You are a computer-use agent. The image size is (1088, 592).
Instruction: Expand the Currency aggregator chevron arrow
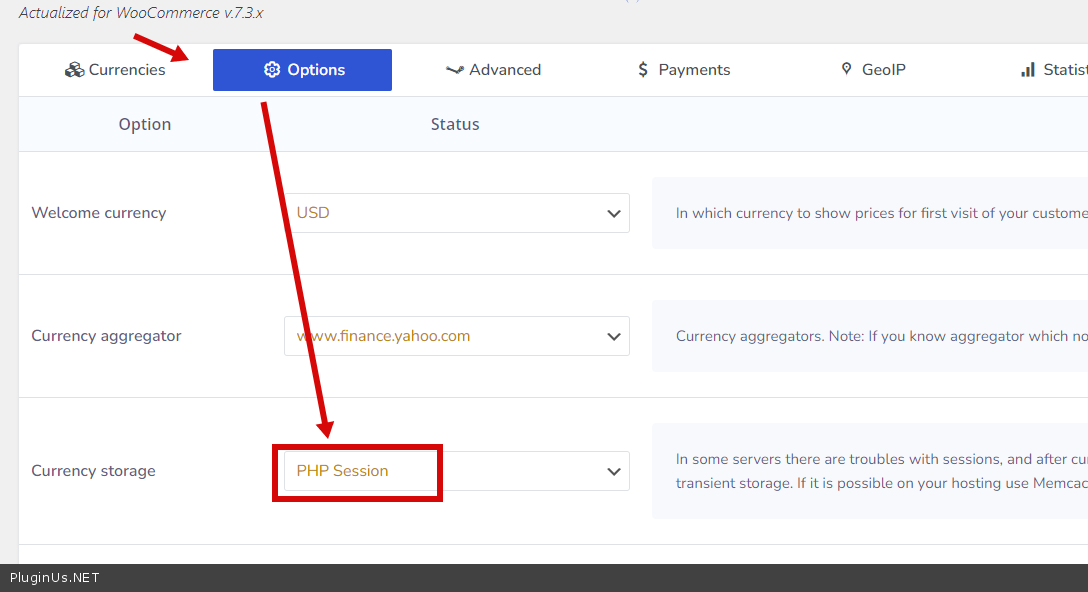pos(614,337)
